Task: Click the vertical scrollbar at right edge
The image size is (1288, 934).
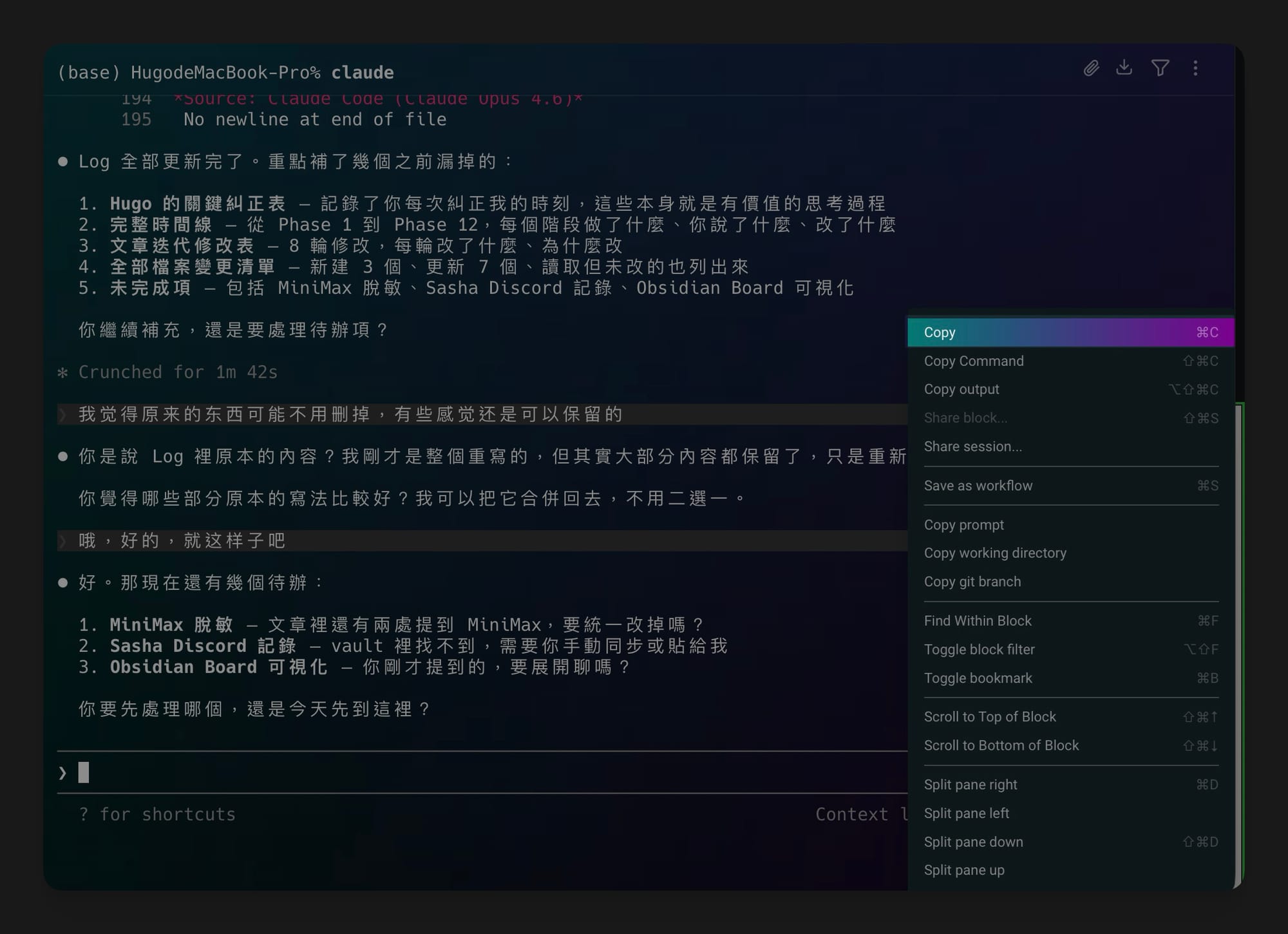Action: pyautogui.click(x=1238, y=644)
